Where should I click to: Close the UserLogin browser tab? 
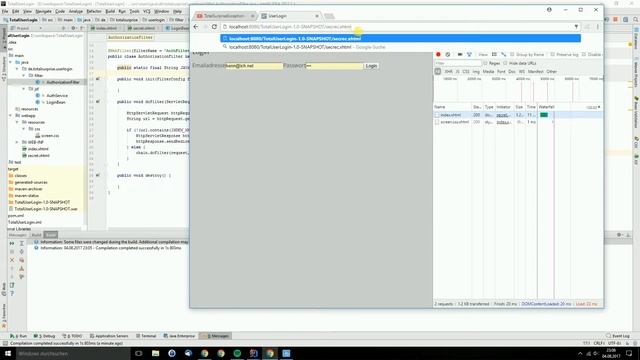[317, 16]
